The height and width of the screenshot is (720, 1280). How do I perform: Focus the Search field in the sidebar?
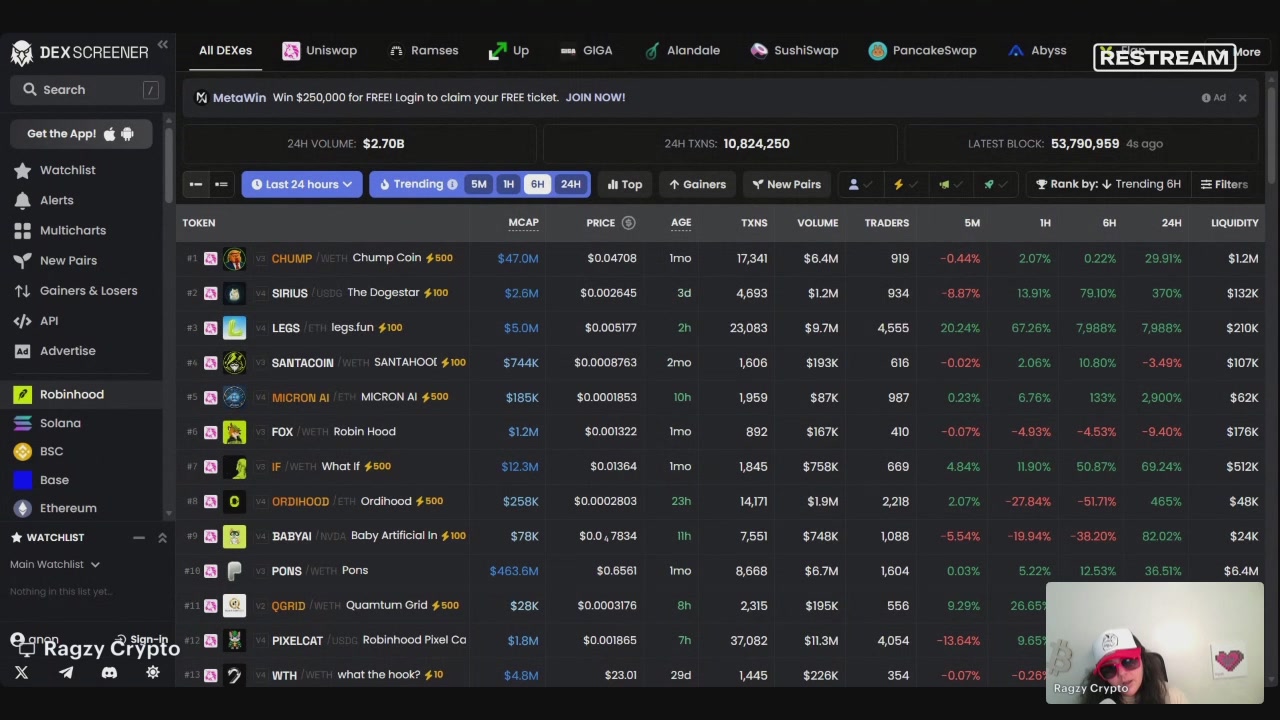coord(89,90)
